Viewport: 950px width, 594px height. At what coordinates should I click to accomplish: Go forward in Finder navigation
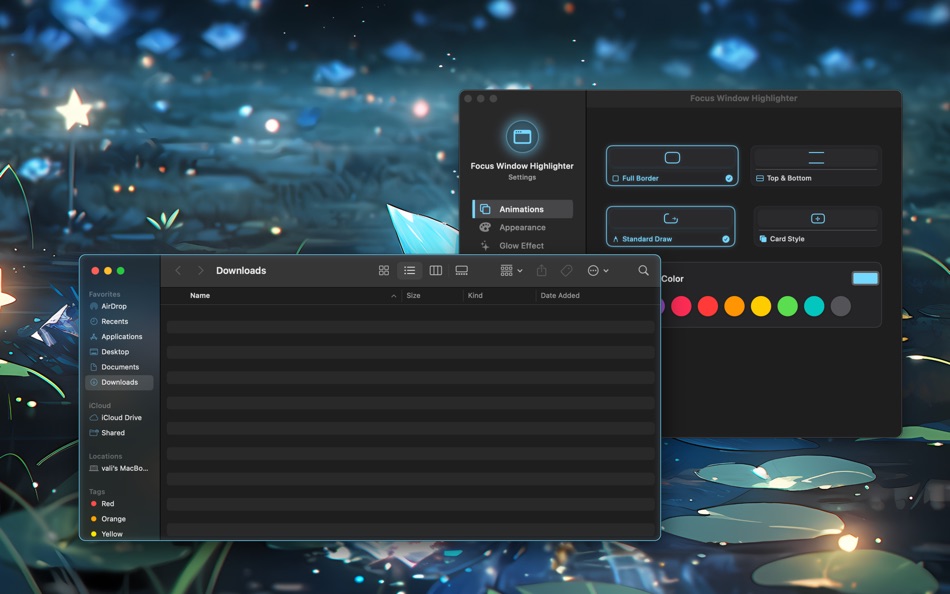point(201,270)
